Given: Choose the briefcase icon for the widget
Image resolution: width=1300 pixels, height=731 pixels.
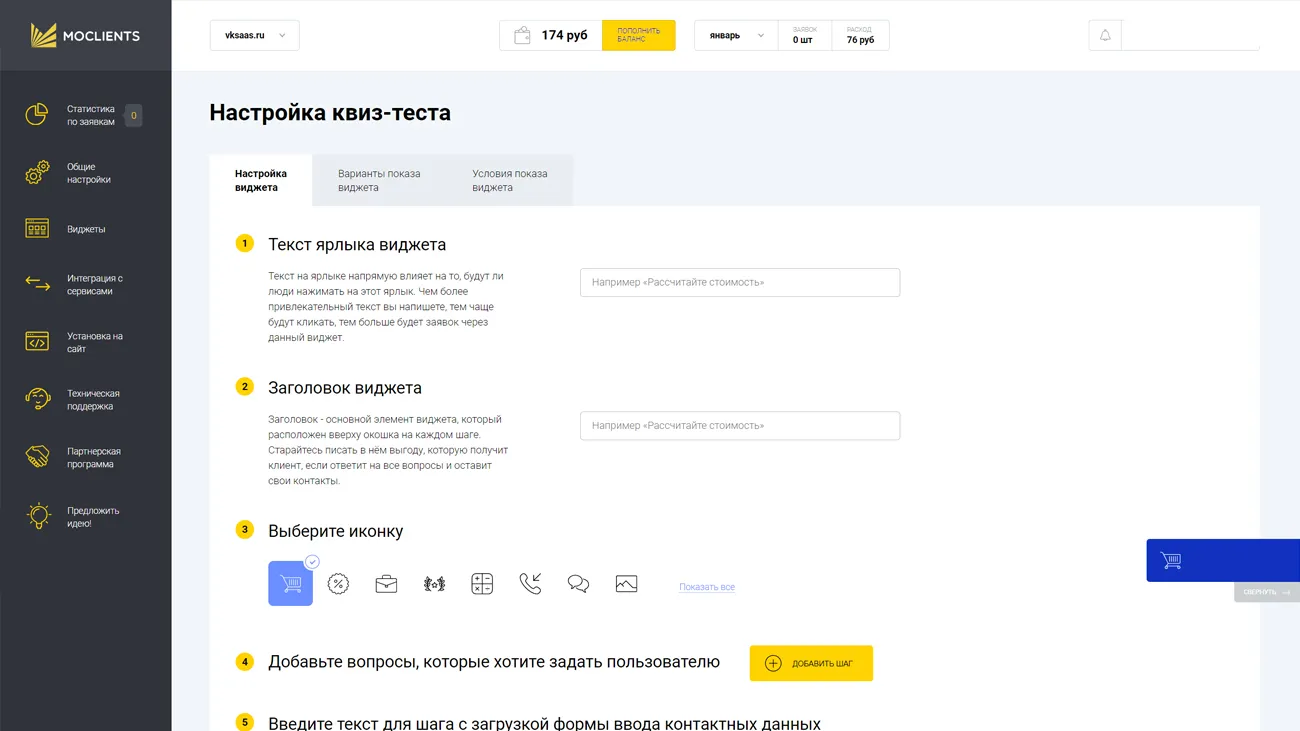Looking at the screenshot, I should (386, 584).
